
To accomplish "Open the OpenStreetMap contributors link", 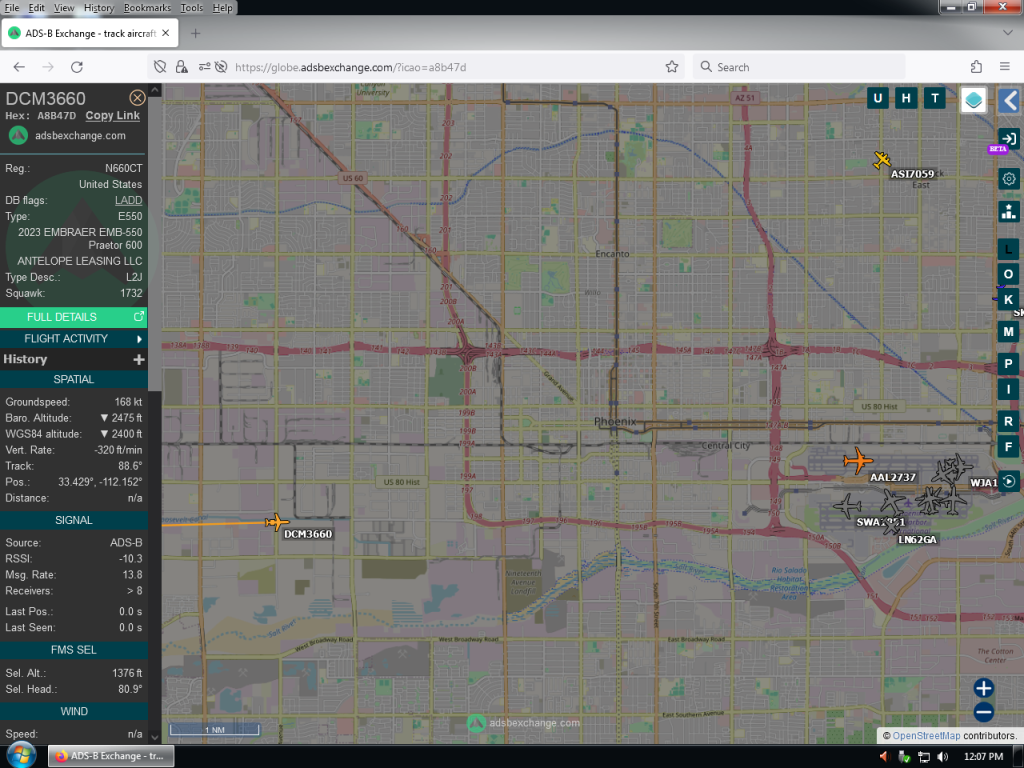I will click(x=926, y=735).
